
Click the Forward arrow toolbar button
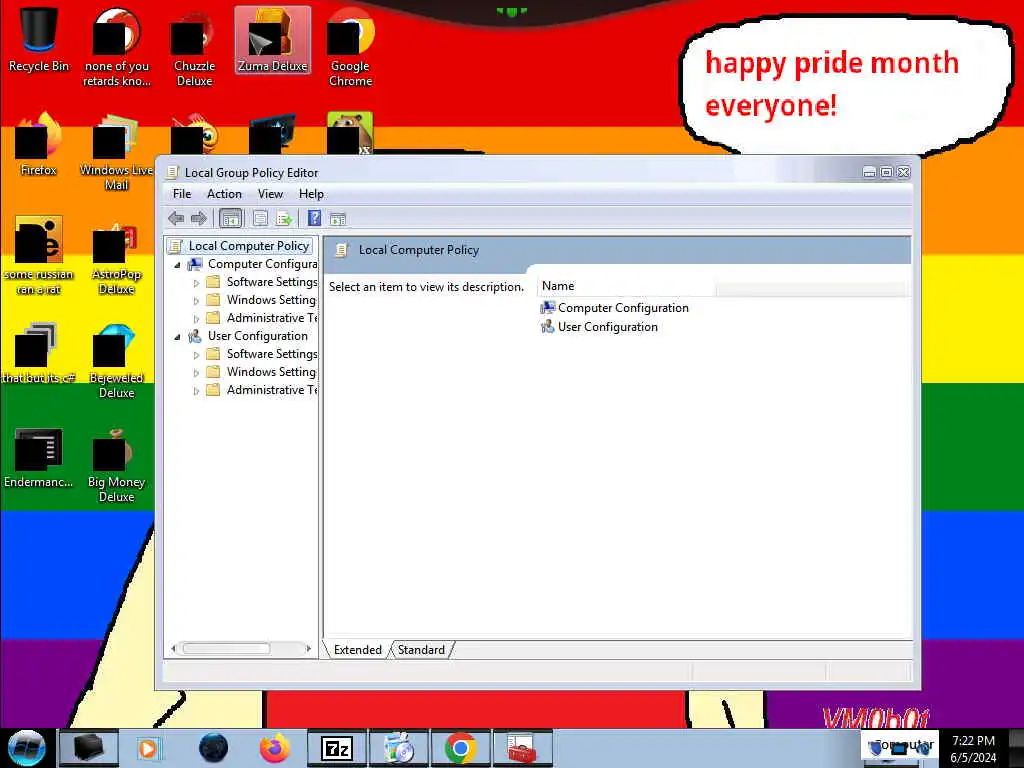(199, 218)
